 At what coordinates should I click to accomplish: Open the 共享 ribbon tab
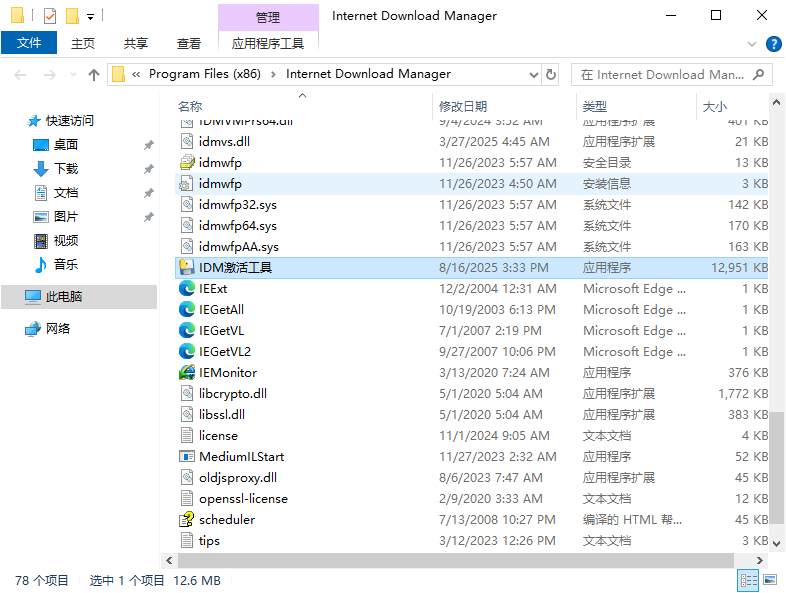tap(136, 44)
